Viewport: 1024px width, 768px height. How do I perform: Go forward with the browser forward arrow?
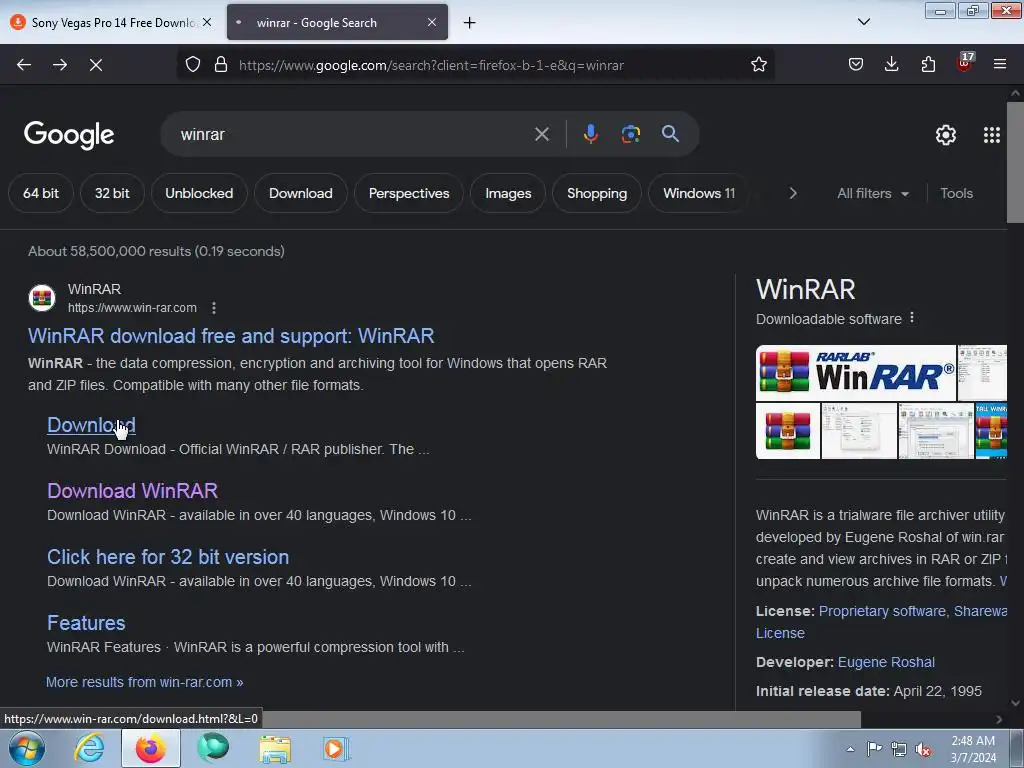60,65
